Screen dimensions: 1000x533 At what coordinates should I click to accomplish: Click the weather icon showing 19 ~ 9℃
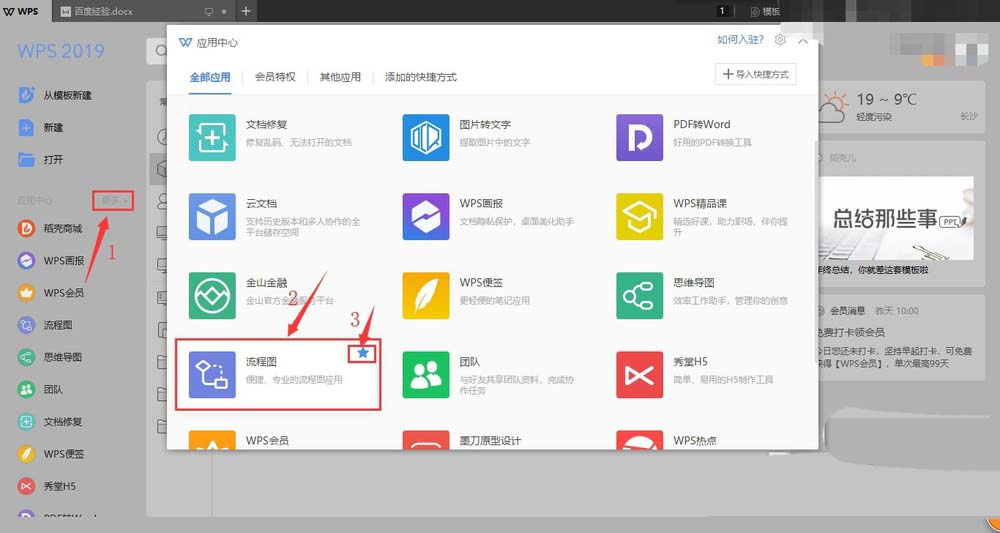click(832, 108)
